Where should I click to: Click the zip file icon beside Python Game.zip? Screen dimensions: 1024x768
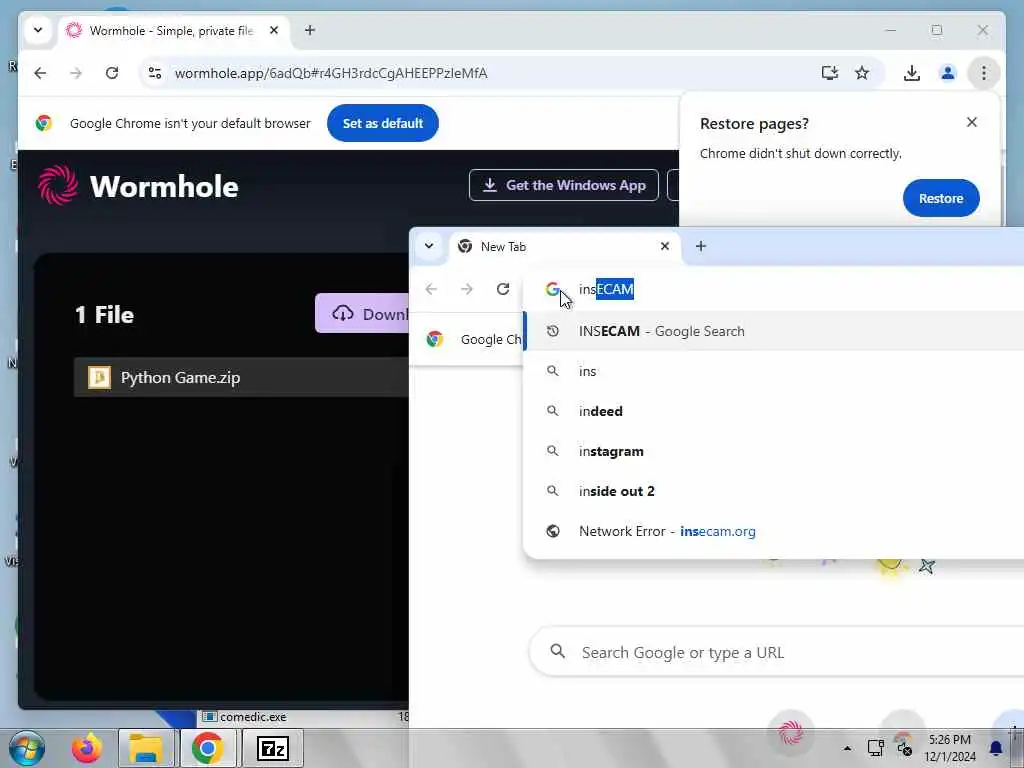pos(99,377)
